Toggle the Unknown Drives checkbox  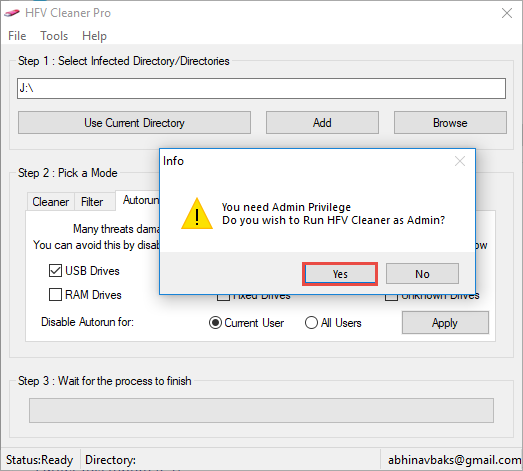pos(391,297)
